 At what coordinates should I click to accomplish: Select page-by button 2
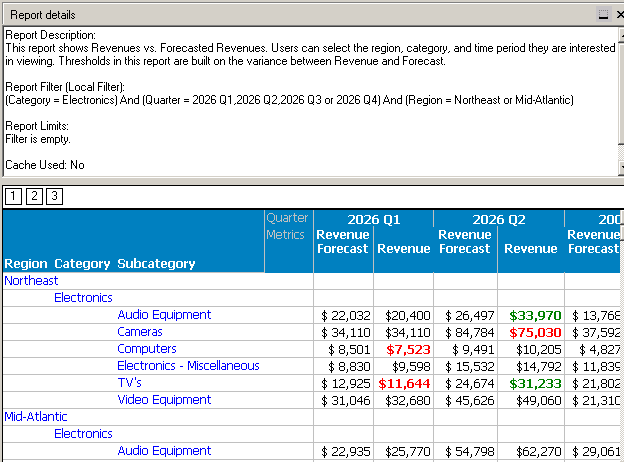pos(33,196)
